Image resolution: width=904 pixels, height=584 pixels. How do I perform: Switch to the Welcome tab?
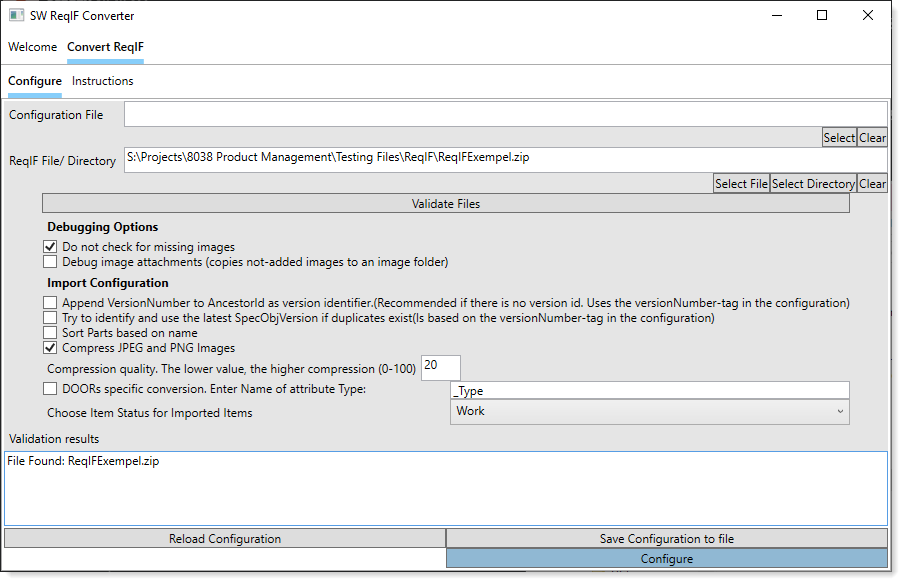coord(33,47)
